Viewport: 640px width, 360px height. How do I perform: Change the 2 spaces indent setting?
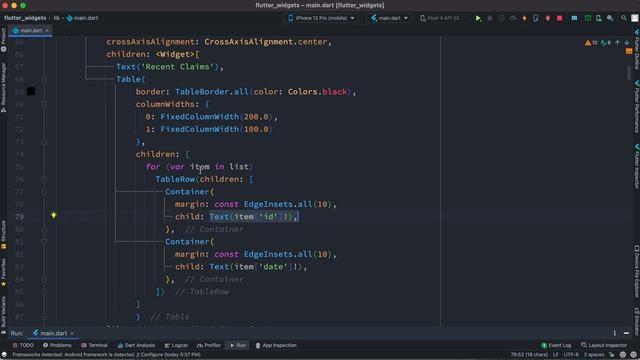(594, 355)
